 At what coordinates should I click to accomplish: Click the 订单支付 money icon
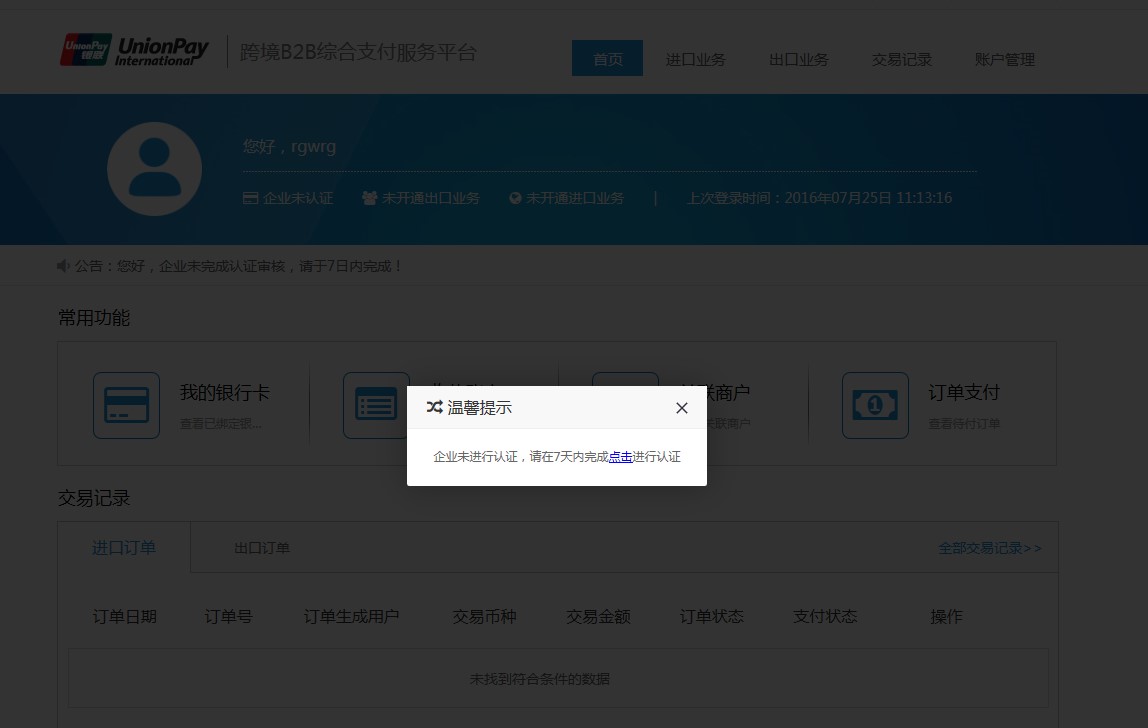point(875,405)
